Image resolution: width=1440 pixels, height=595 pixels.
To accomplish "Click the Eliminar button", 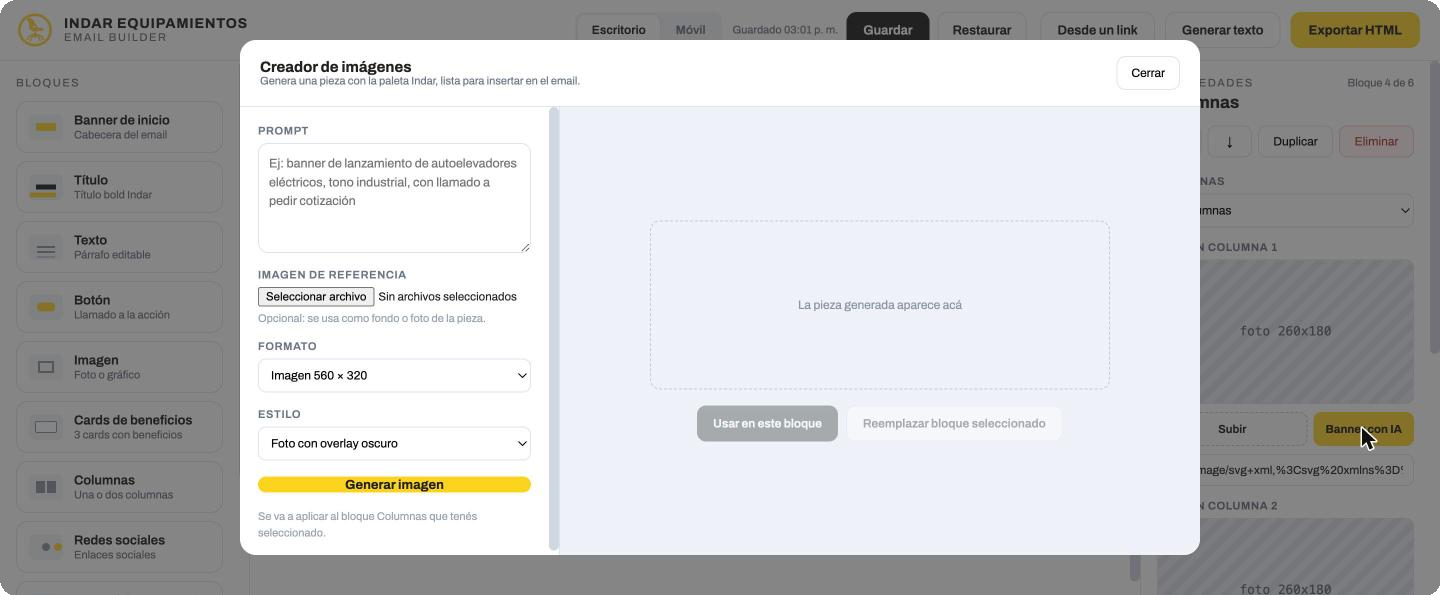I will click(x=1376, y=141).
